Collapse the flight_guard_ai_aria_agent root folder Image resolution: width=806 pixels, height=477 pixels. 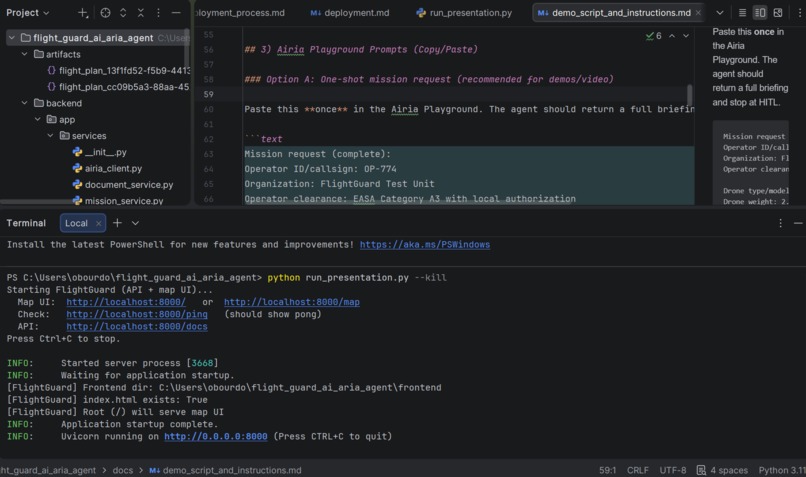pos(11,38)
